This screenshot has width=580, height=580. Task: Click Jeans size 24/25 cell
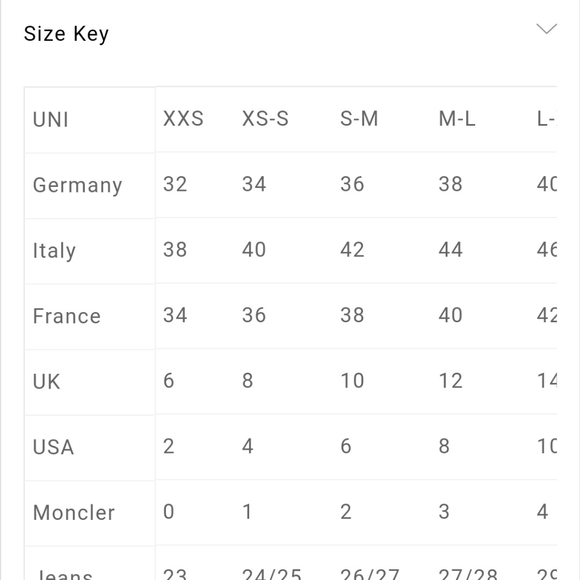(x=272, y=574)
